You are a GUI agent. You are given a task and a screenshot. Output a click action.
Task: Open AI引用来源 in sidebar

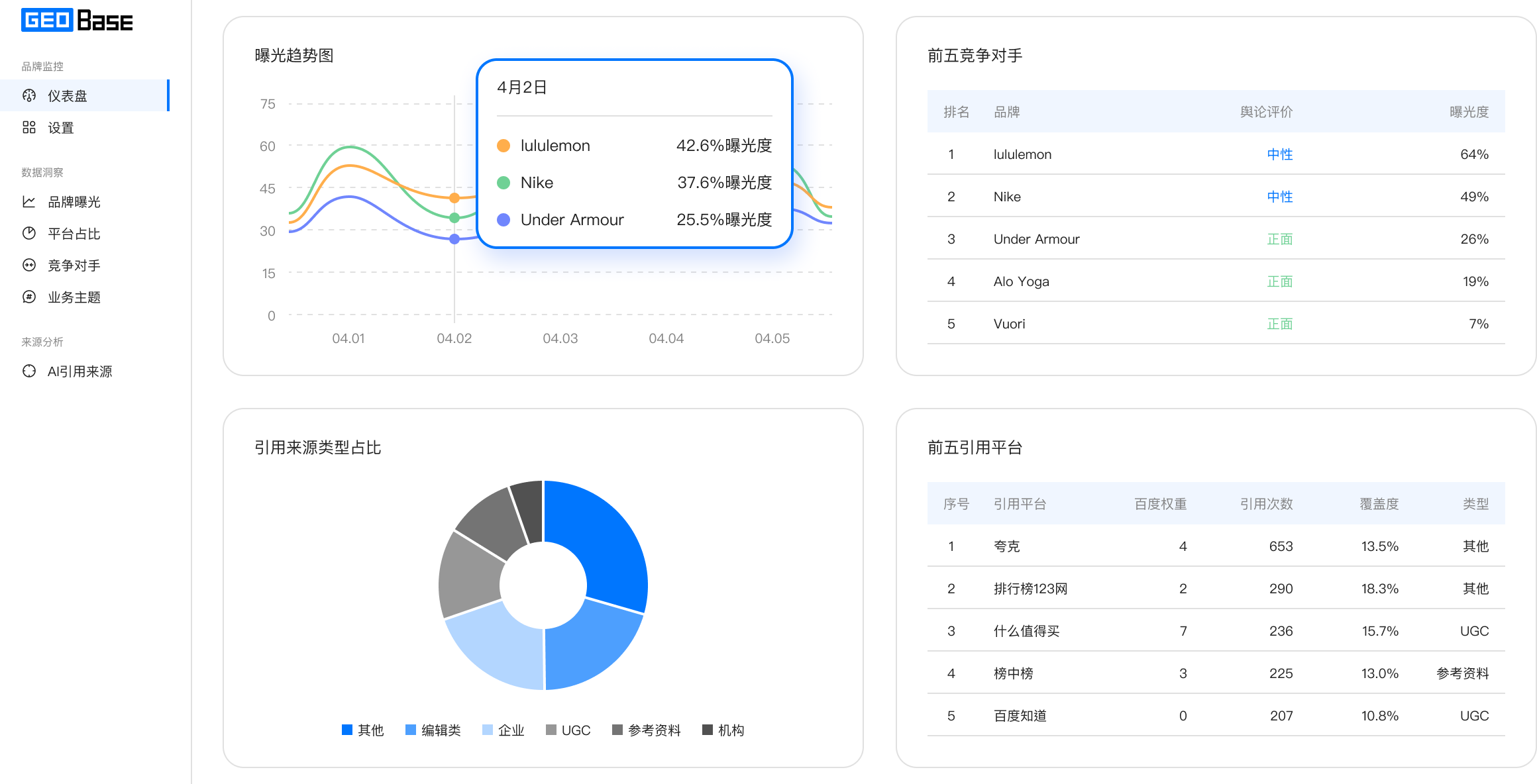pos(85,371)
